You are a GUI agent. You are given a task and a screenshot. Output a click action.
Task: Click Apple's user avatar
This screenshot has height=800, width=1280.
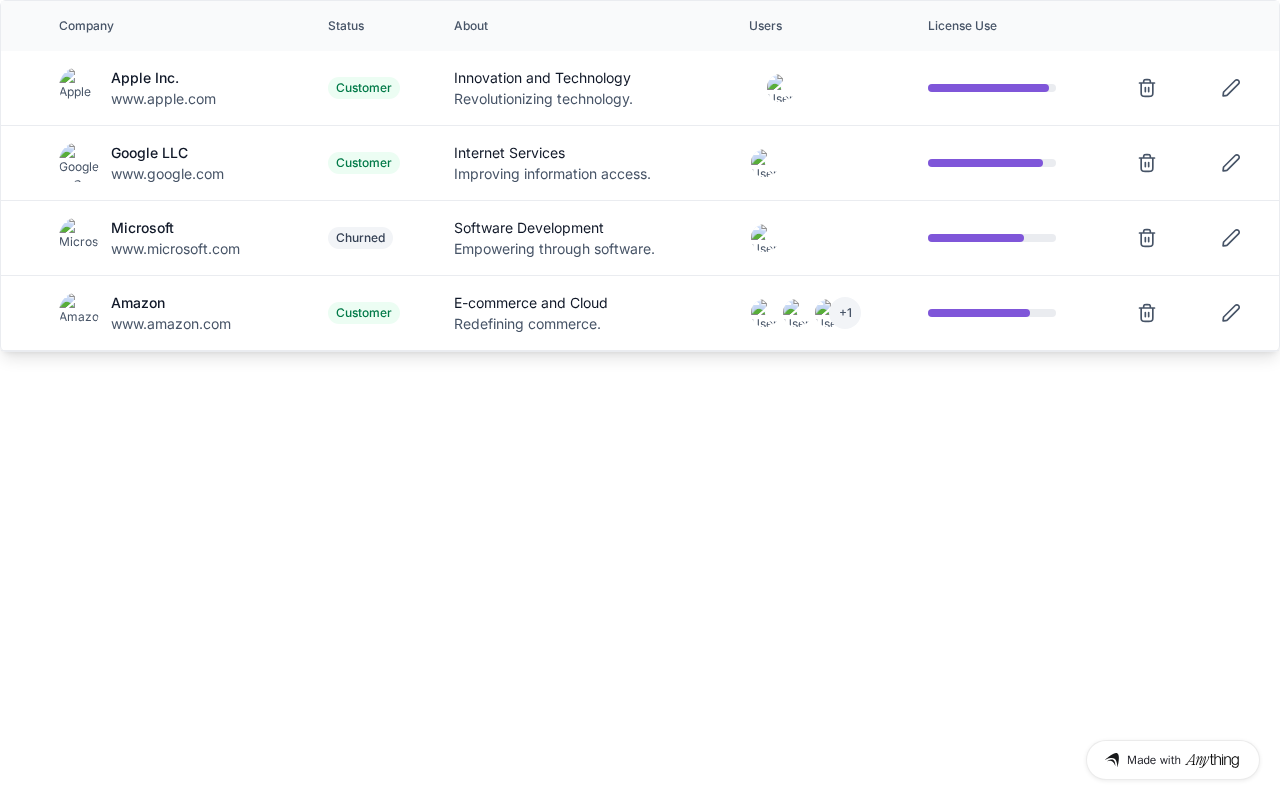click(780, 88)
